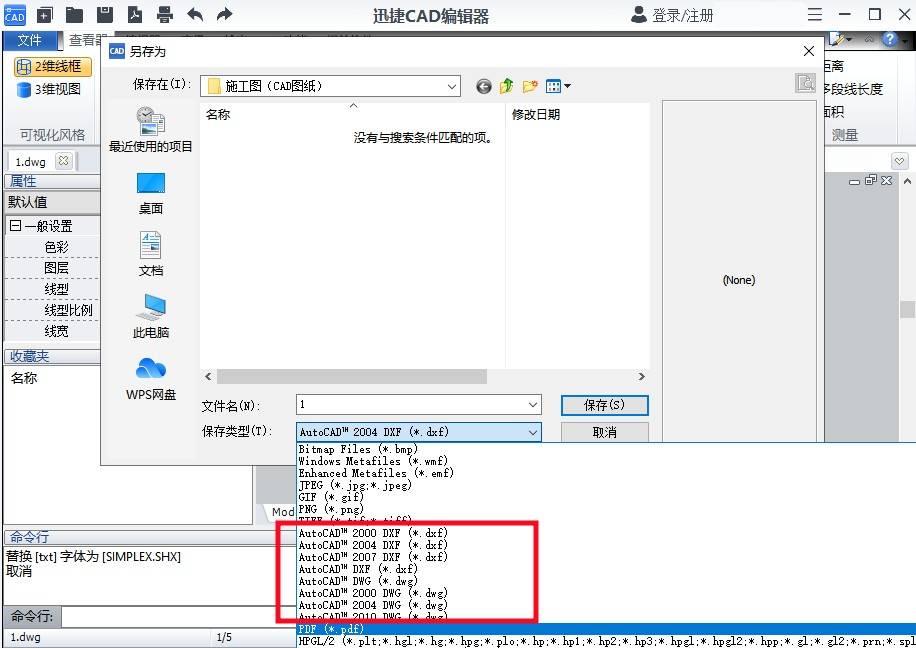Print the drawing with printer icon
The width and height of the screenshot is (916, 648).
(165, 15)
